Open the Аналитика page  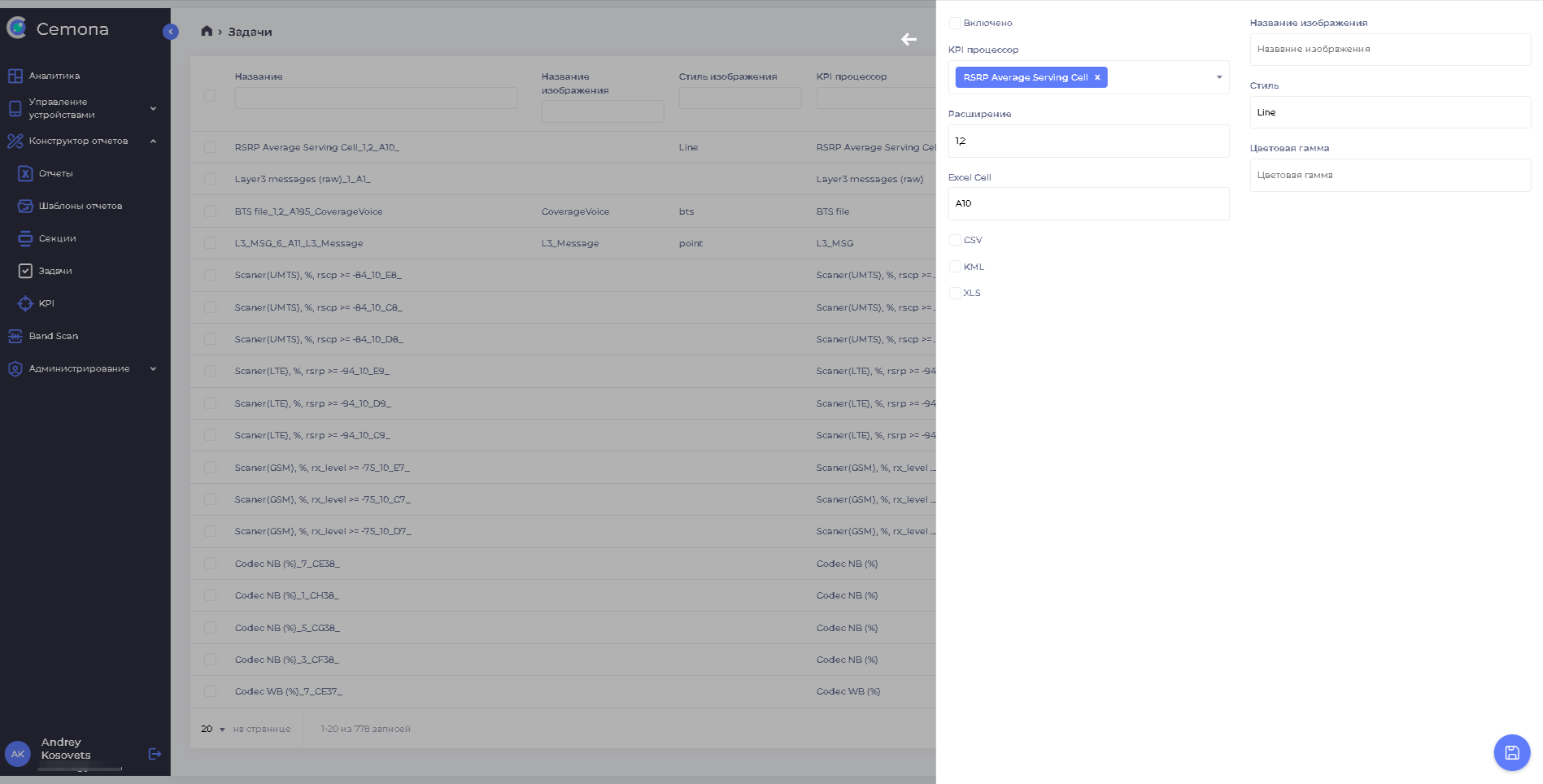tap(54, 76)
